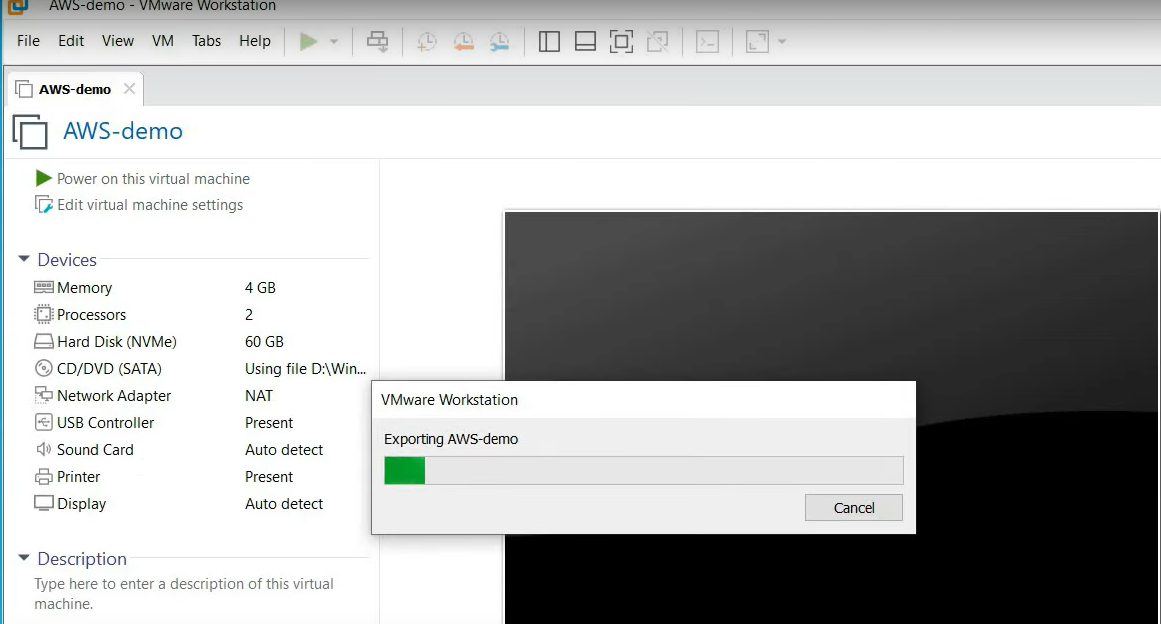Open the Snapshot Manager toolbar icon
The image size is (1161, 624).
pos(500,41)
